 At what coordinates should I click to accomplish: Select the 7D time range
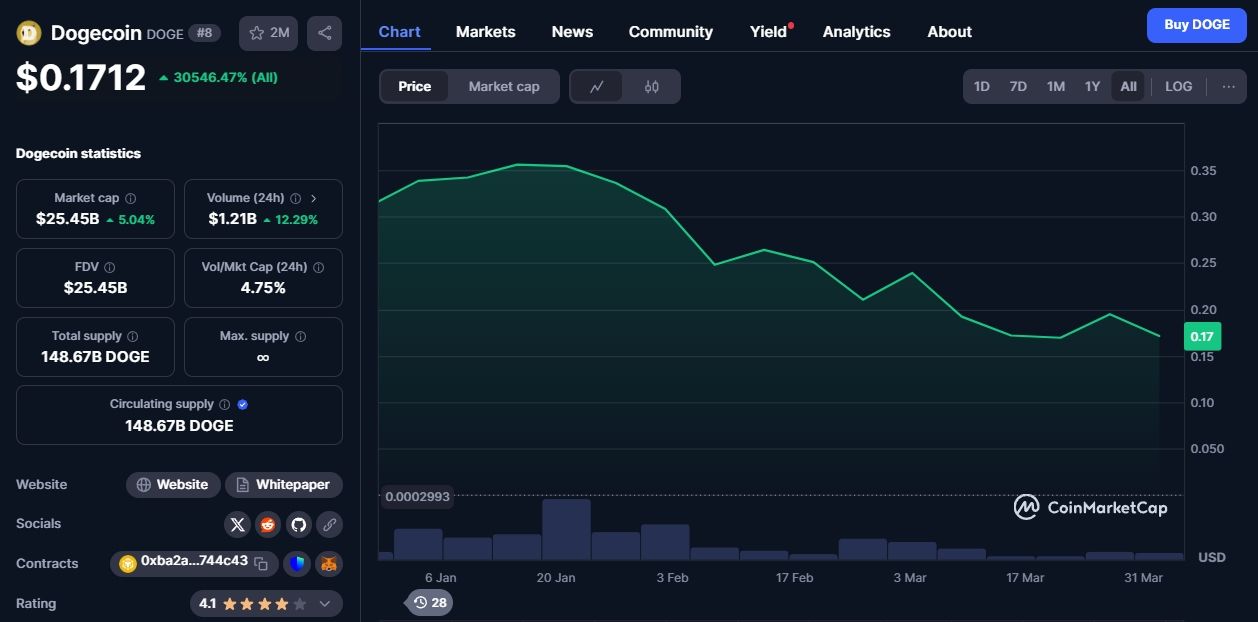(1018, 87)
